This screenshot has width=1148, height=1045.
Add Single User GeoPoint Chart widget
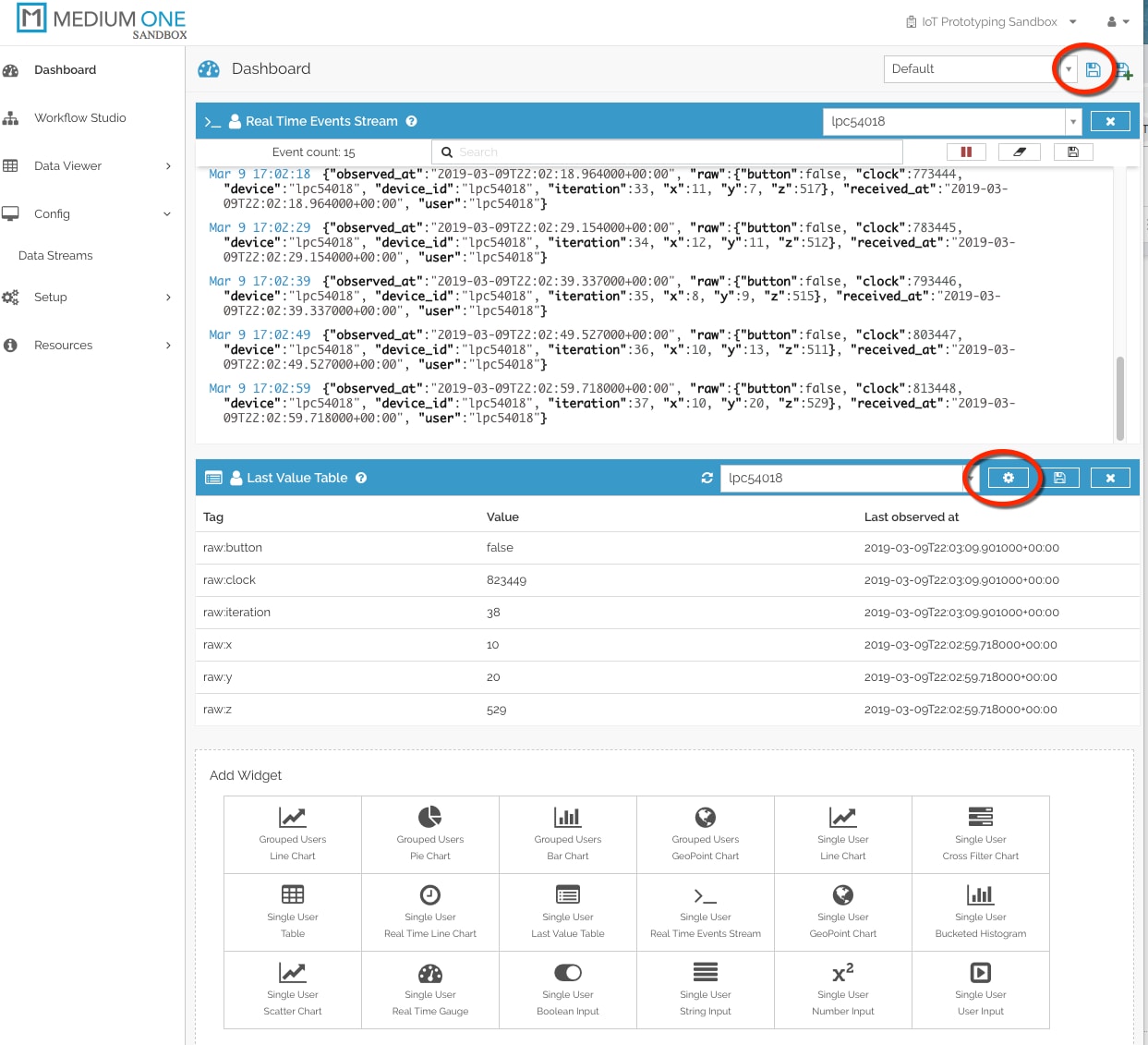click(842, 912)
